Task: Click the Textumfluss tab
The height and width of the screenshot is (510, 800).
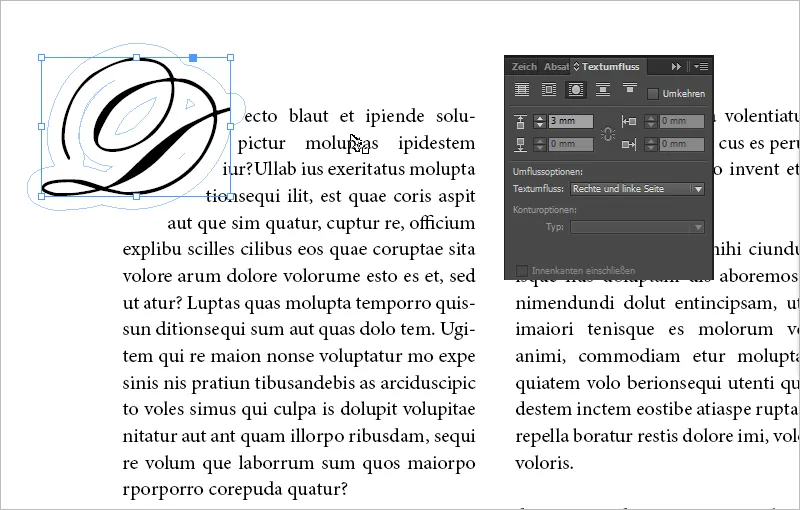Action: click(610, 67)
